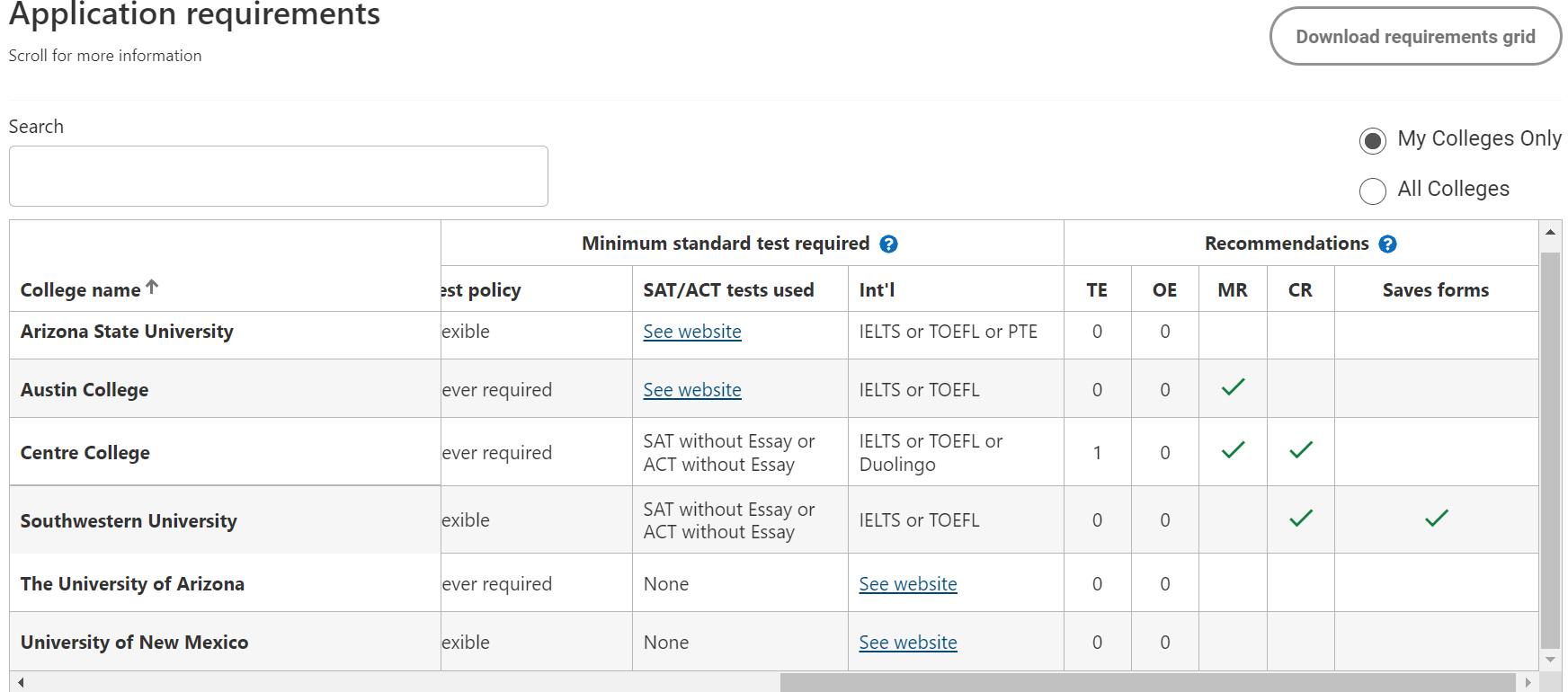
Task: Click the horizontal scroll right arrow
Action: (1528, 682)
